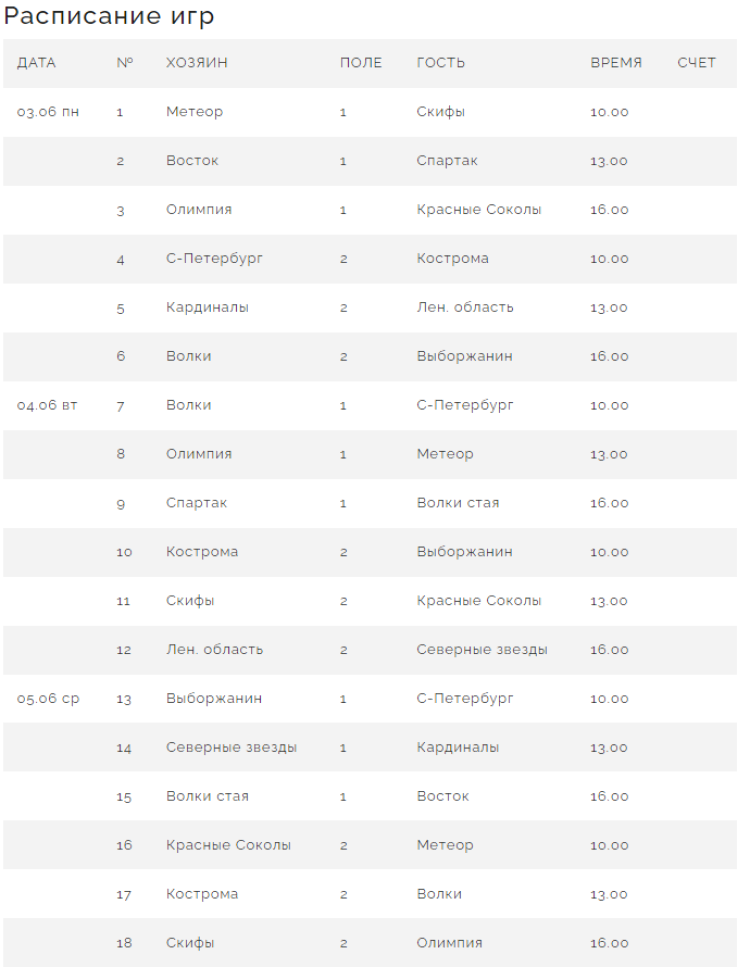The width and height of the screenshot is (750, 967).
Task: Click the date cell 03.06 пн
Action: (x=48, y=112)
